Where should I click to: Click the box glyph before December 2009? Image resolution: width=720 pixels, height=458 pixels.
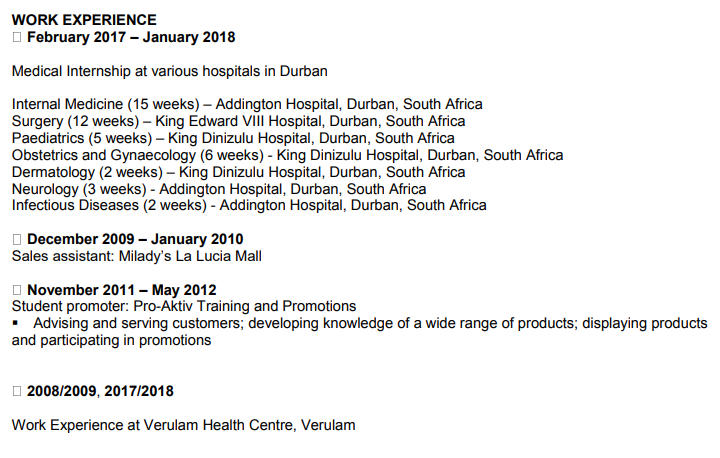click(17, 239)
